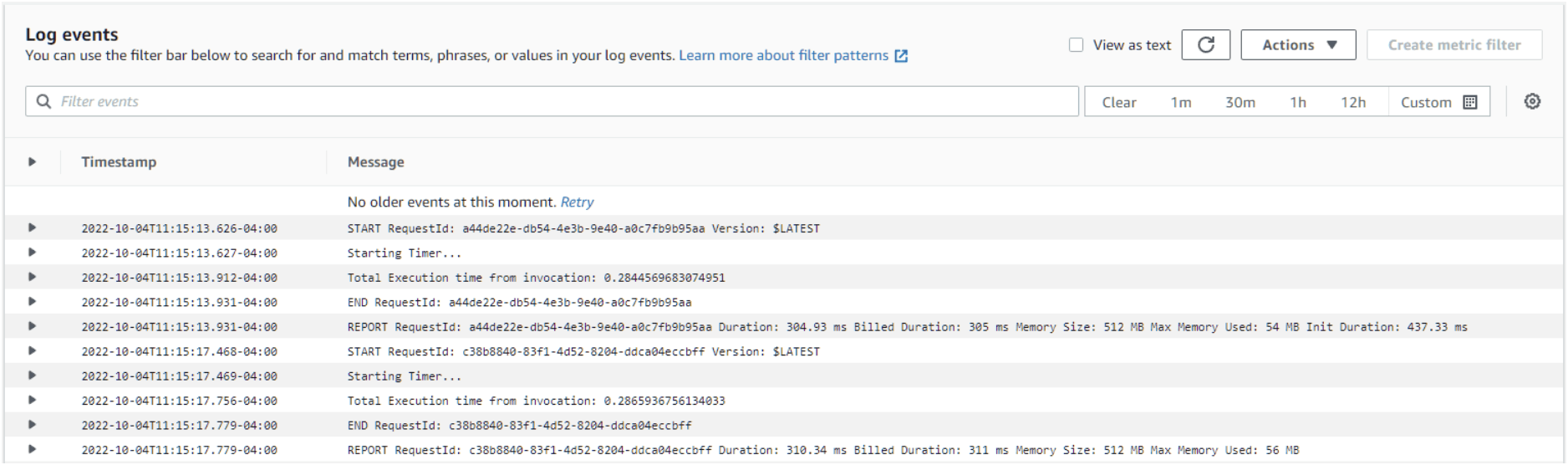The width and height of the screenshot is (1568, 470).
Task: Click the Custom time range calendar icon
Action: [1470, 102]
